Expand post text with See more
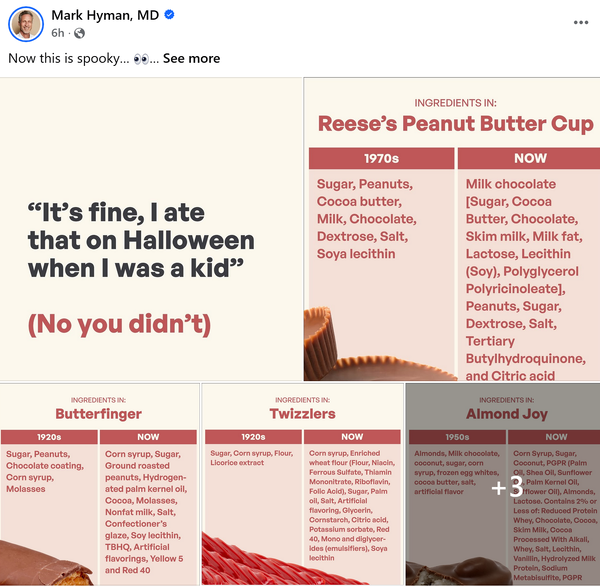Image resolution: width=600 pixels, height=587 pixels. click(191, 58)
